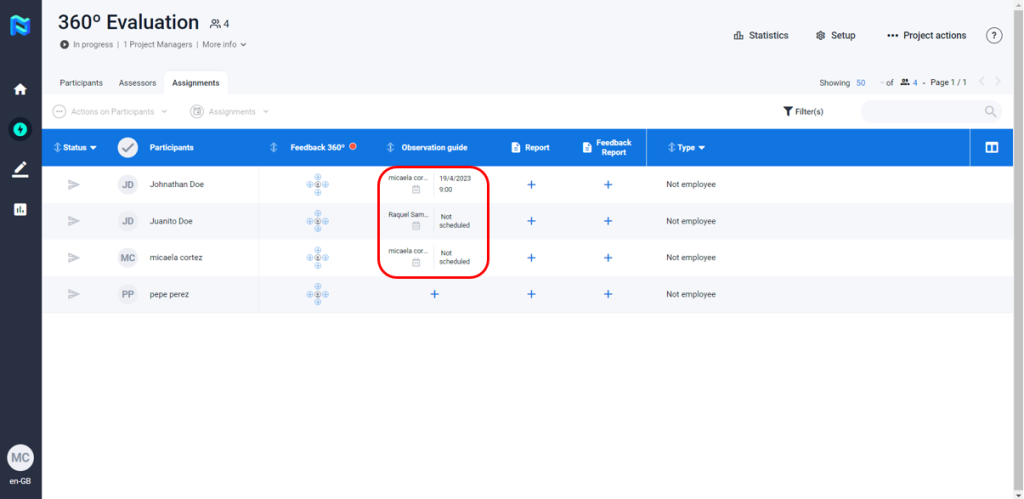1024x499 pixels.
Task: Expand the More info dropdown
Action: pos(224,45)
